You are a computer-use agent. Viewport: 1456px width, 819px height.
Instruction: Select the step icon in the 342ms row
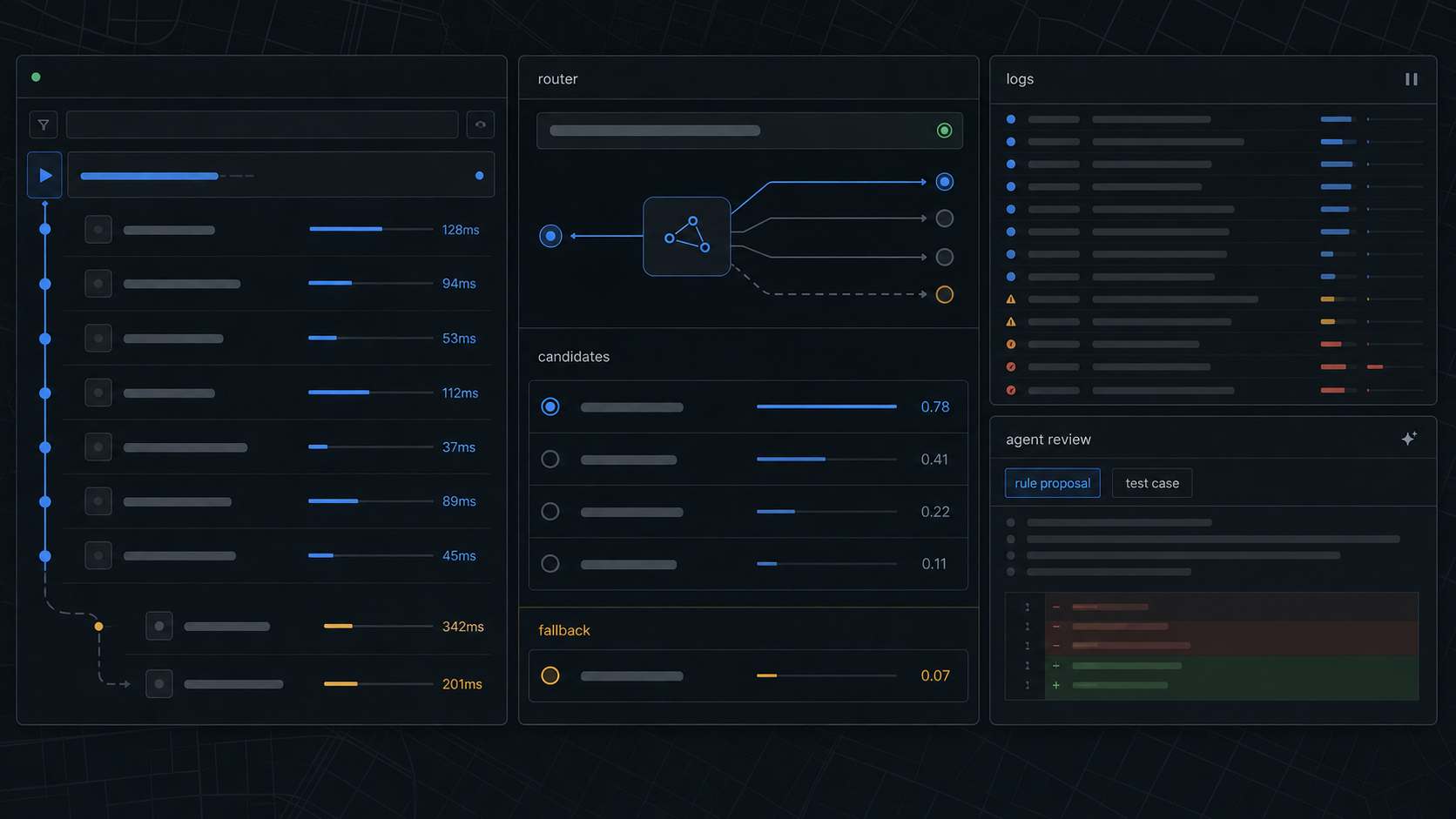point(159,626)
